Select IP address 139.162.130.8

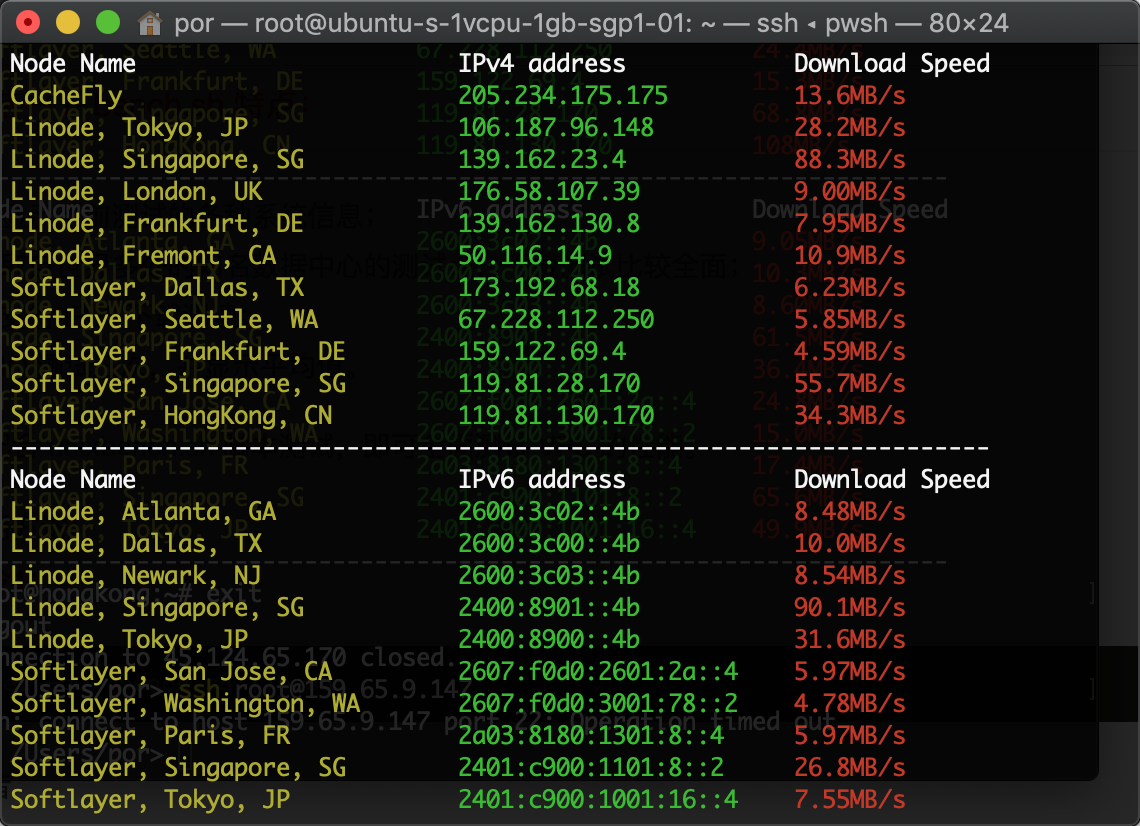[549, 224]
